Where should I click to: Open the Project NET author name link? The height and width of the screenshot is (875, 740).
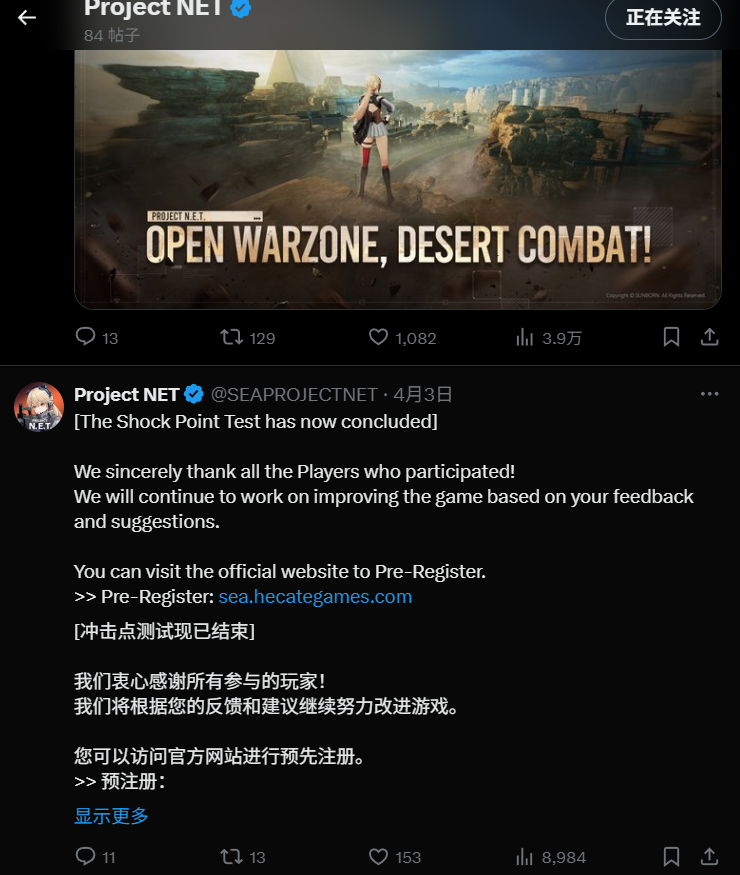[127, 395]
